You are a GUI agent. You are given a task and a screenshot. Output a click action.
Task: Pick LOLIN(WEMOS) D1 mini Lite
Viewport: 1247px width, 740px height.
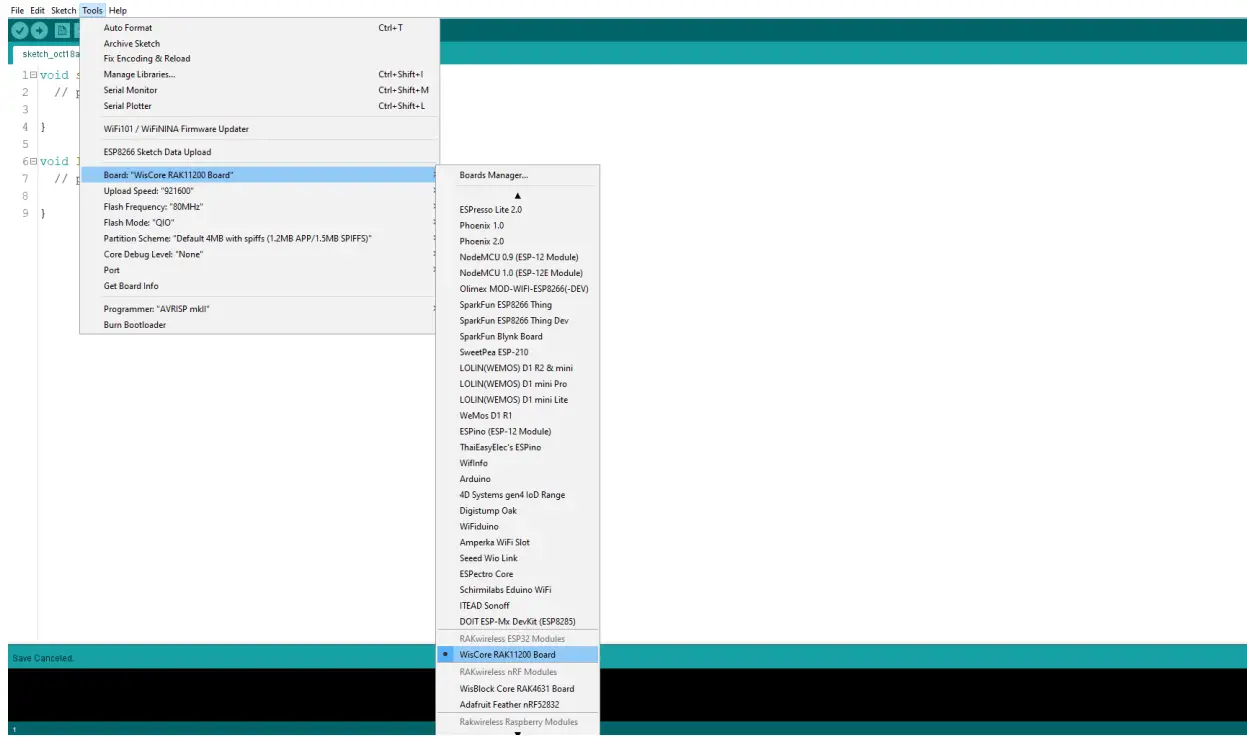pos(518,400)
